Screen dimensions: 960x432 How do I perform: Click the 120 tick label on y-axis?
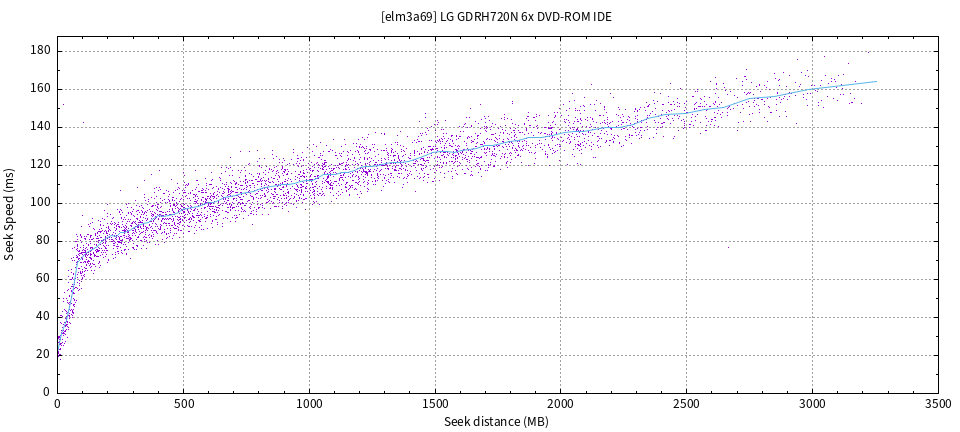tap(41, 165)
